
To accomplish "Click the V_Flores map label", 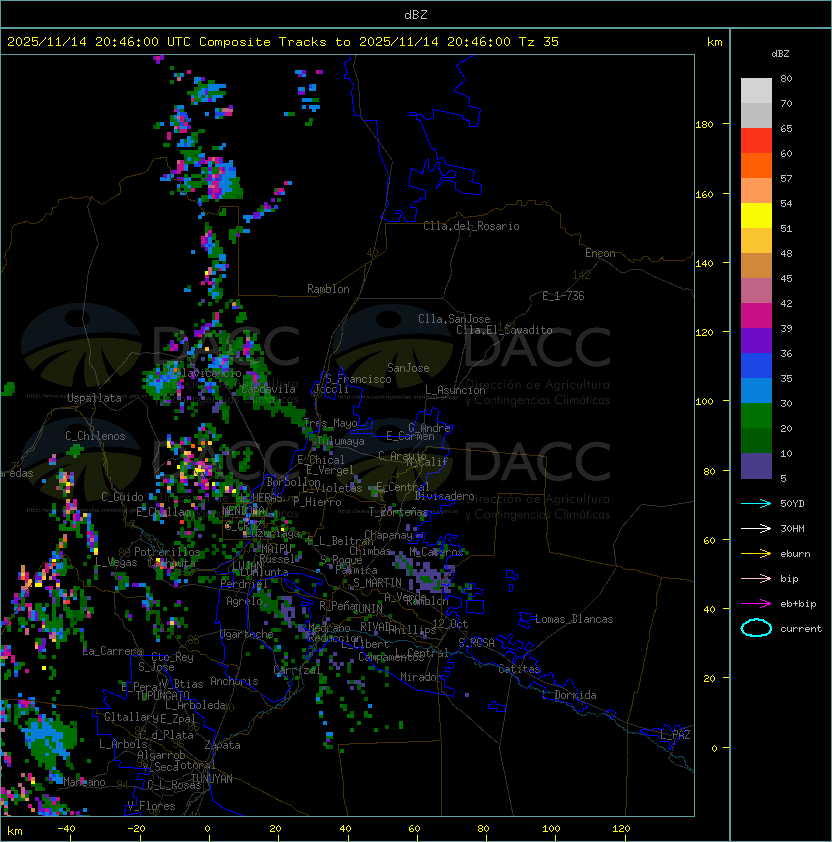I will 151,806.
